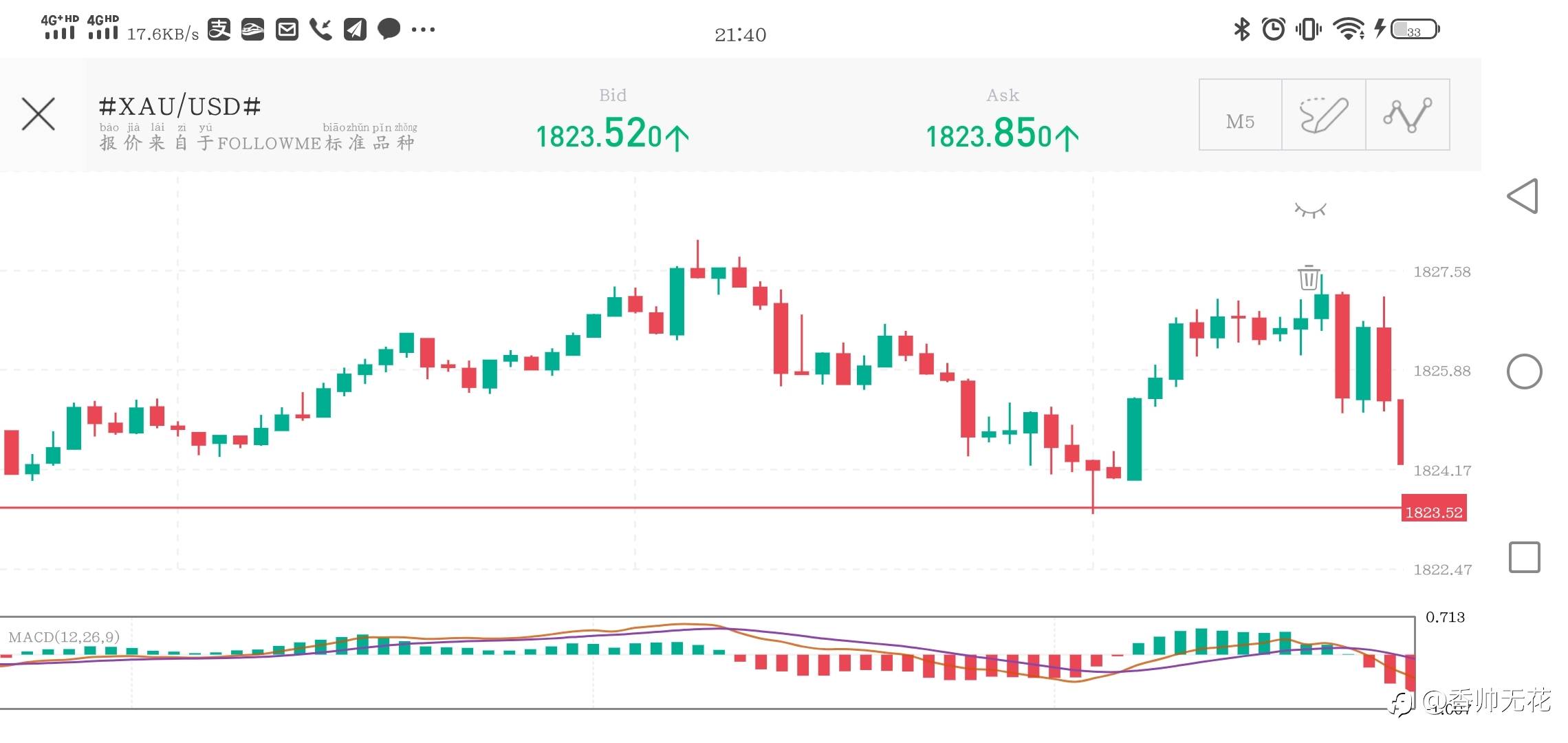This screenshot has height=743, width=1568.
Task: Tap the #XAU/USD# symbol title
Action: point(179,107)
